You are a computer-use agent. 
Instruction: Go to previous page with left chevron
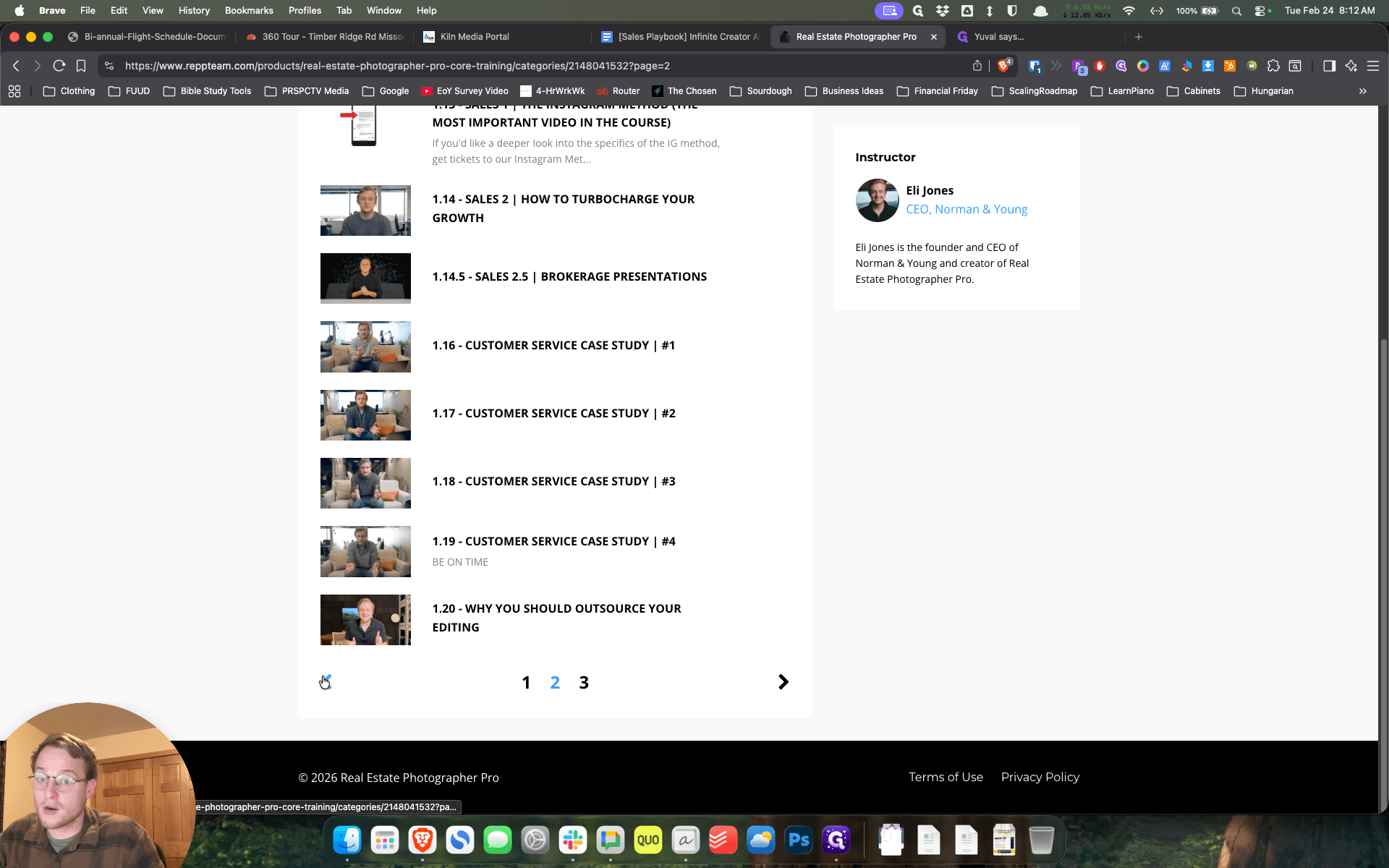point(326,682)
